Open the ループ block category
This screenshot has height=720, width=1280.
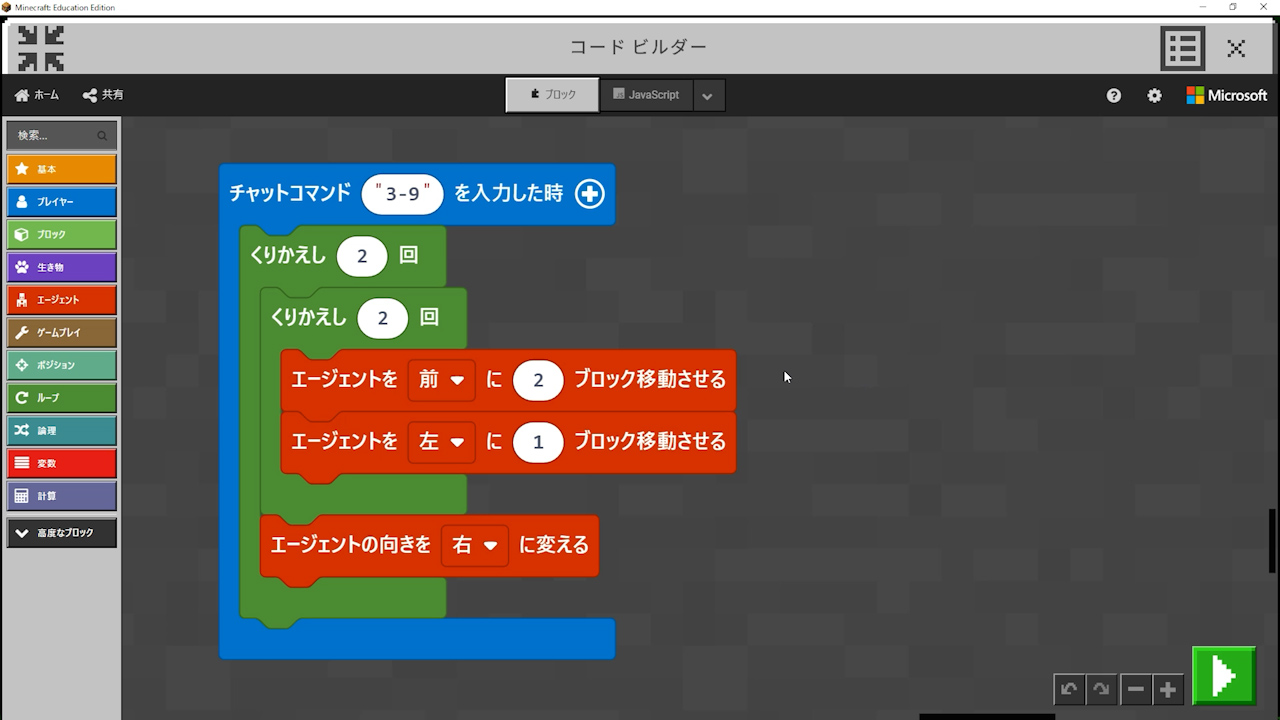point(61,398)
